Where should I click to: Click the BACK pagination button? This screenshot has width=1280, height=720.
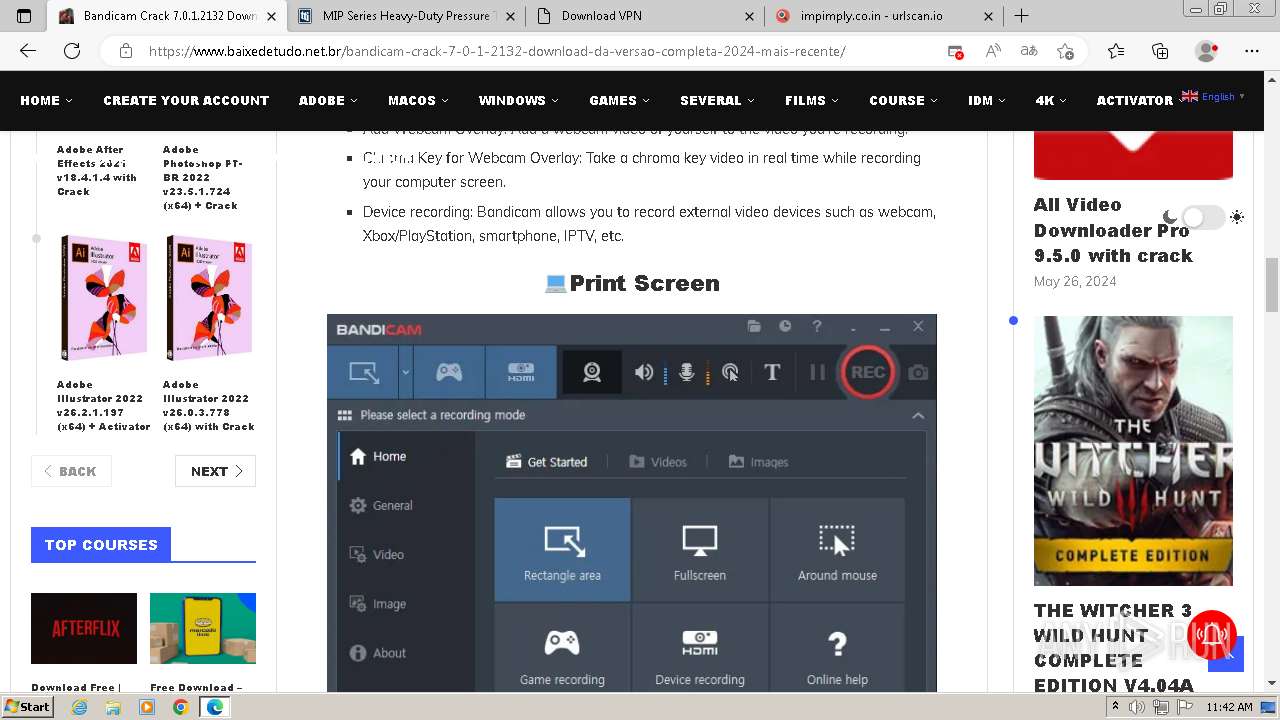click(71, 471)
